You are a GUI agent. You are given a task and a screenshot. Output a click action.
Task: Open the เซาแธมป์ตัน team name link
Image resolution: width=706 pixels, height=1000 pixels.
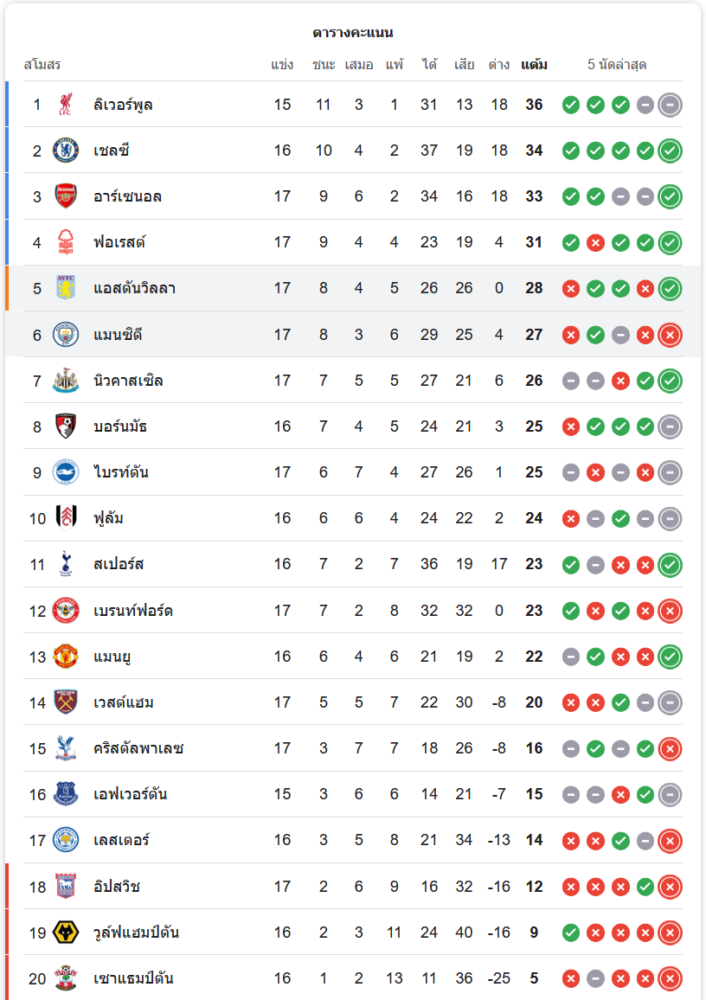136,978
